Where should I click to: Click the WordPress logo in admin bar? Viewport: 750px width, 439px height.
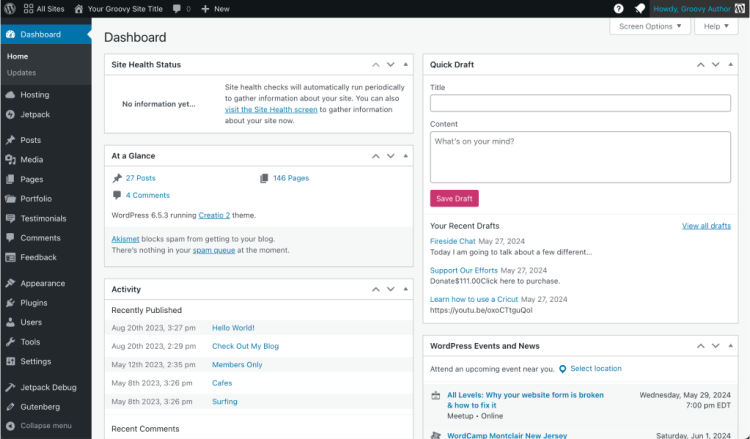(10, 8)
